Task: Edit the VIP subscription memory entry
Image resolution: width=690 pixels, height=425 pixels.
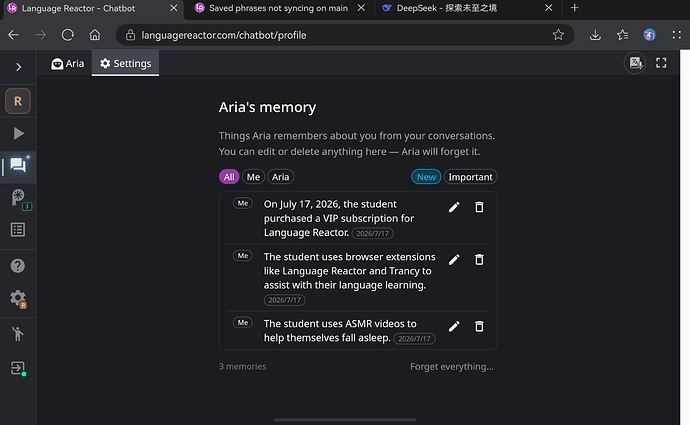Action: 454,207
